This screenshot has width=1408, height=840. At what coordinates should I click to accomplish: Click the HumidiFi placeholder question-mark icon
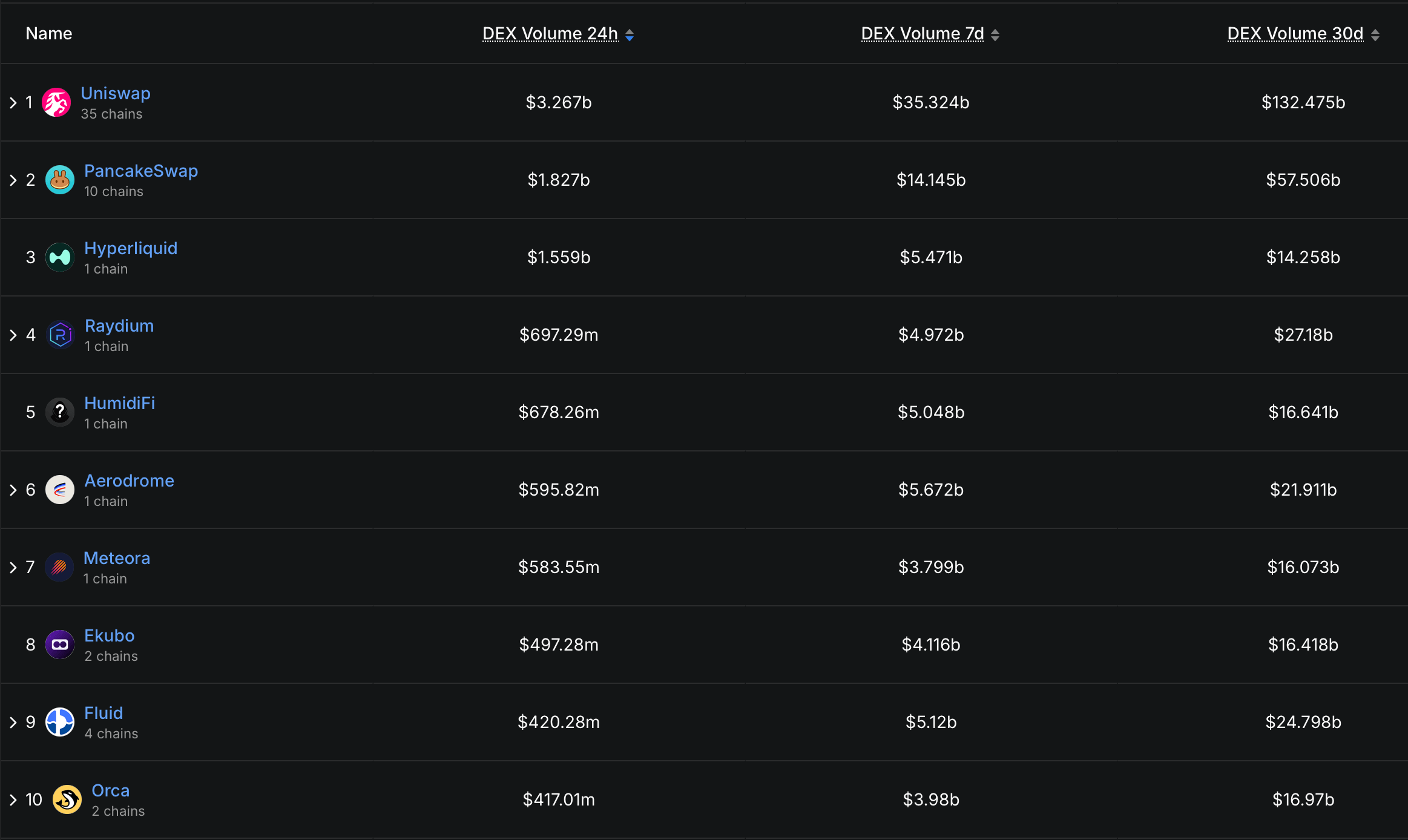pyautogui.click(x=60, y=412)
